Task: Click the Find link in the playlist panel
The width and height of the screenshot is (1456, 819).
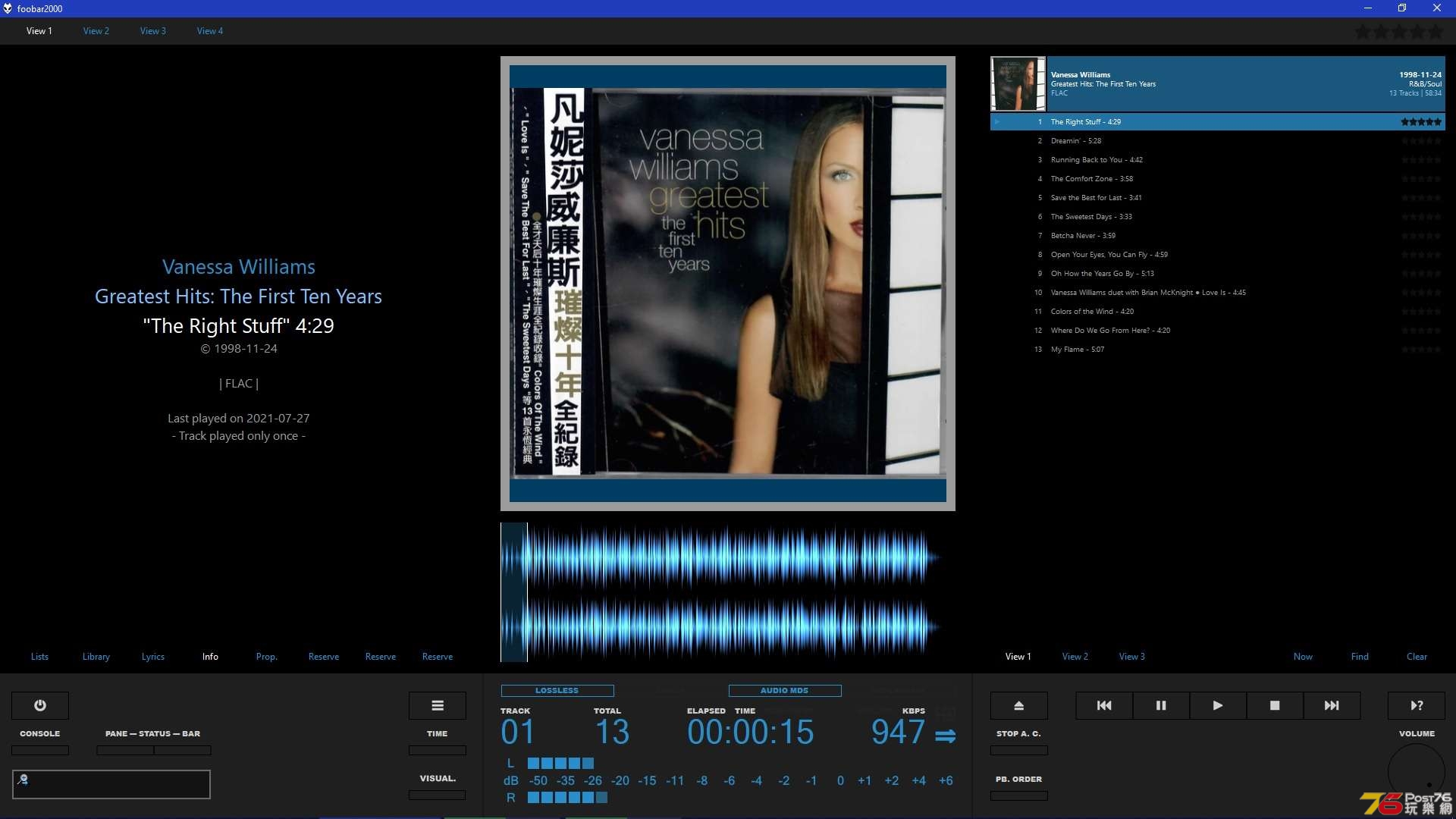Action: [x=1360, y=657]
